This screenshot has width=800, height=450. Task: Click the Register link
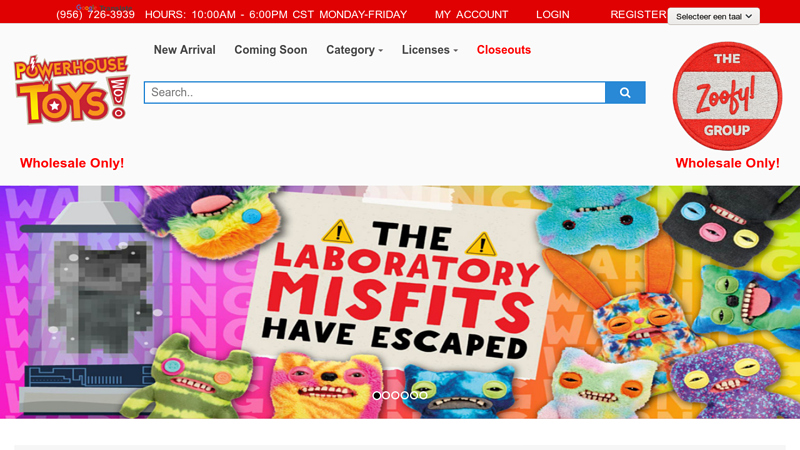point(638,15)
